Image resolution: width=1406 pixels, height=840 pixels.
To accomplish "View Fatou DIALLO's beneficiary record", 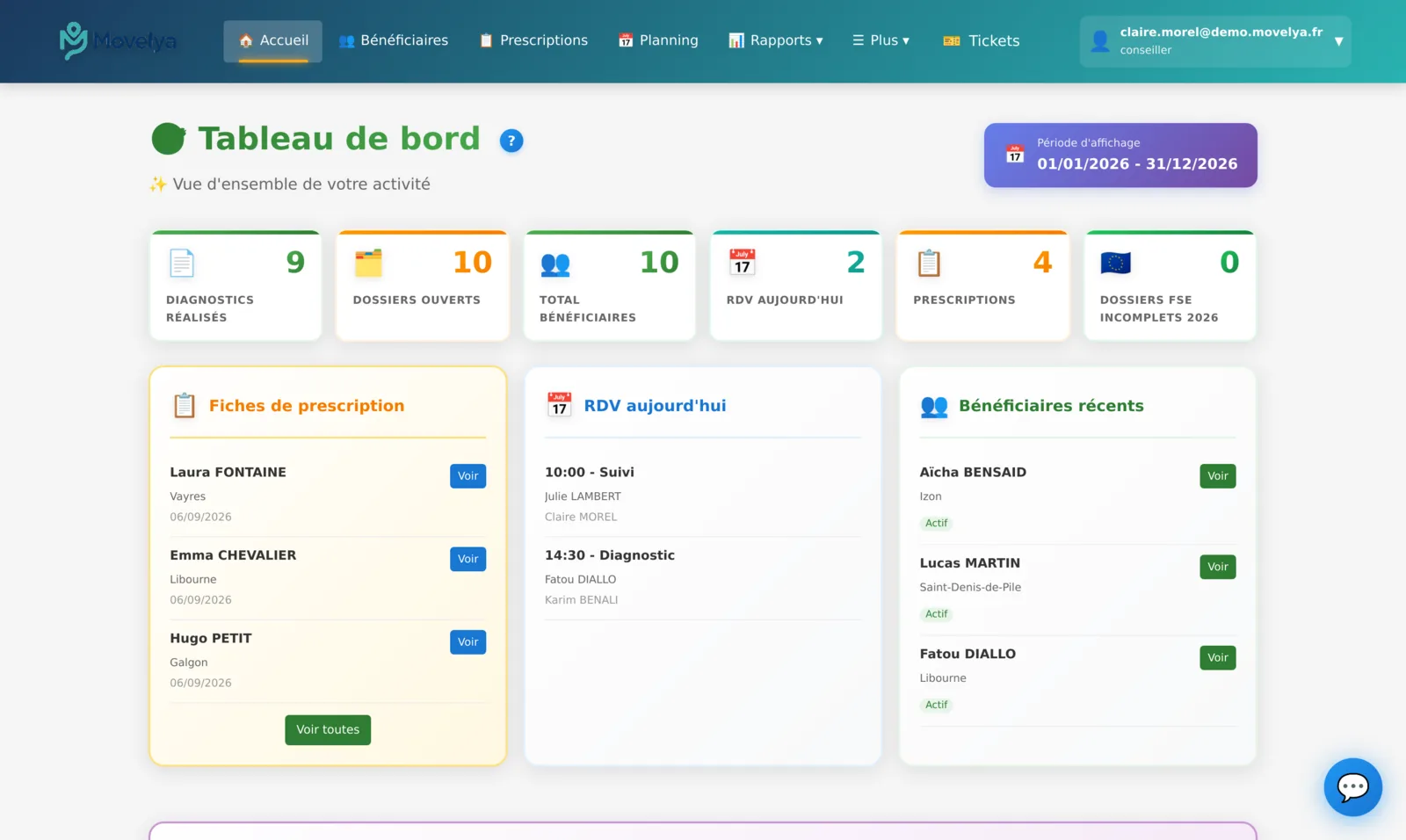I will coord(1217,658).
